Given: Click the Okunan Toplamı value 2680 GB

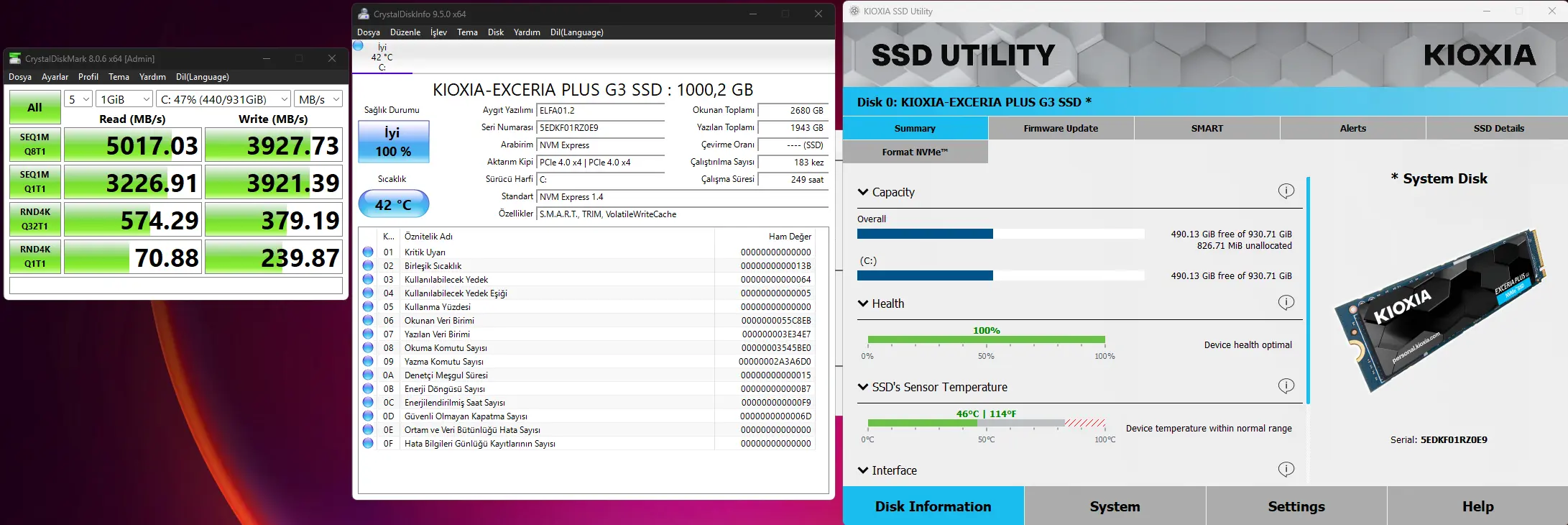Looking at the screenshot, I should click(793, 111).
